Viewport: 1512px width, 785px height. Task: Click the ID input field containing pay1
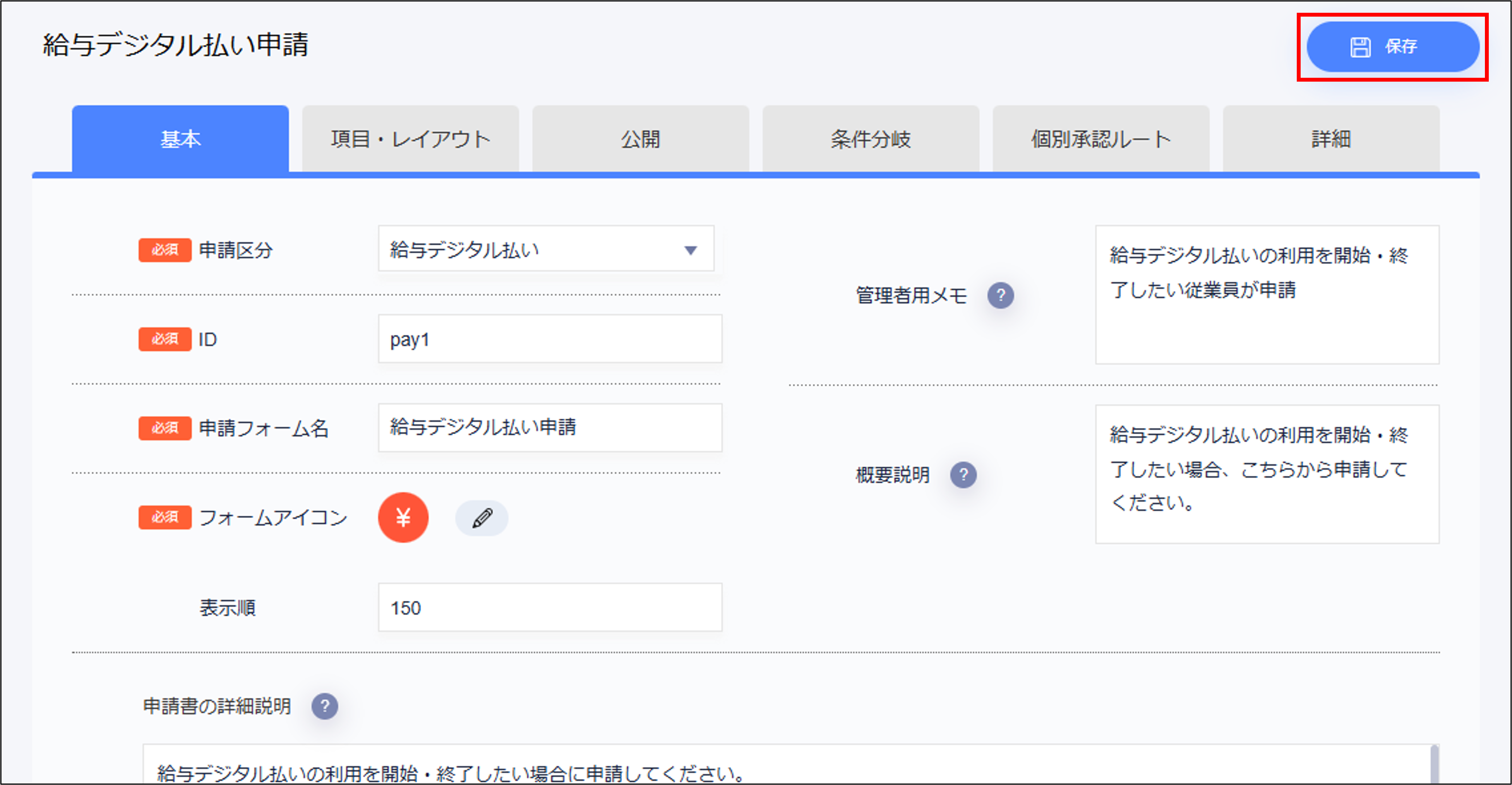tap(550, 339)
